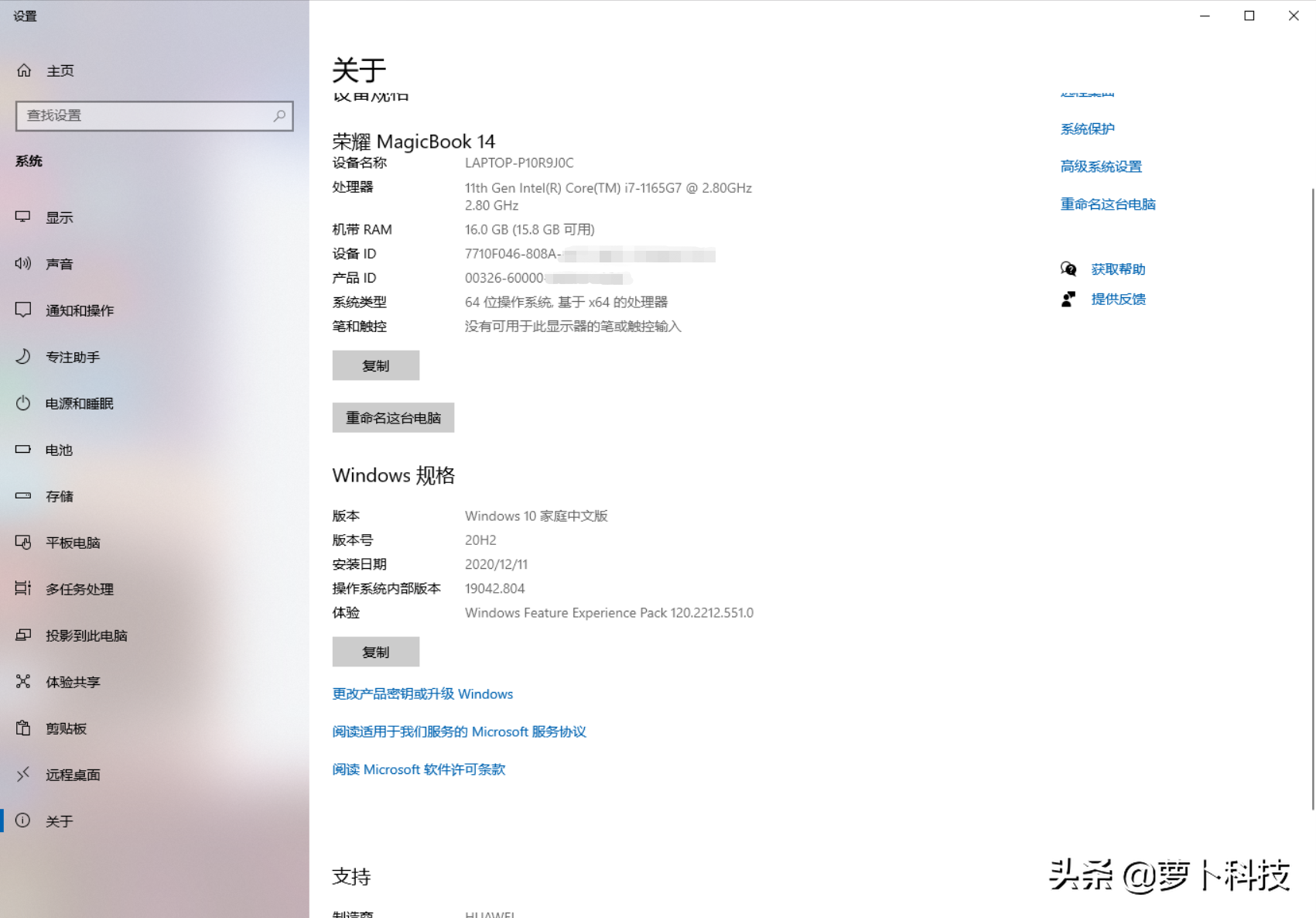Go to 主页 in the sidebar

point(60,70)
